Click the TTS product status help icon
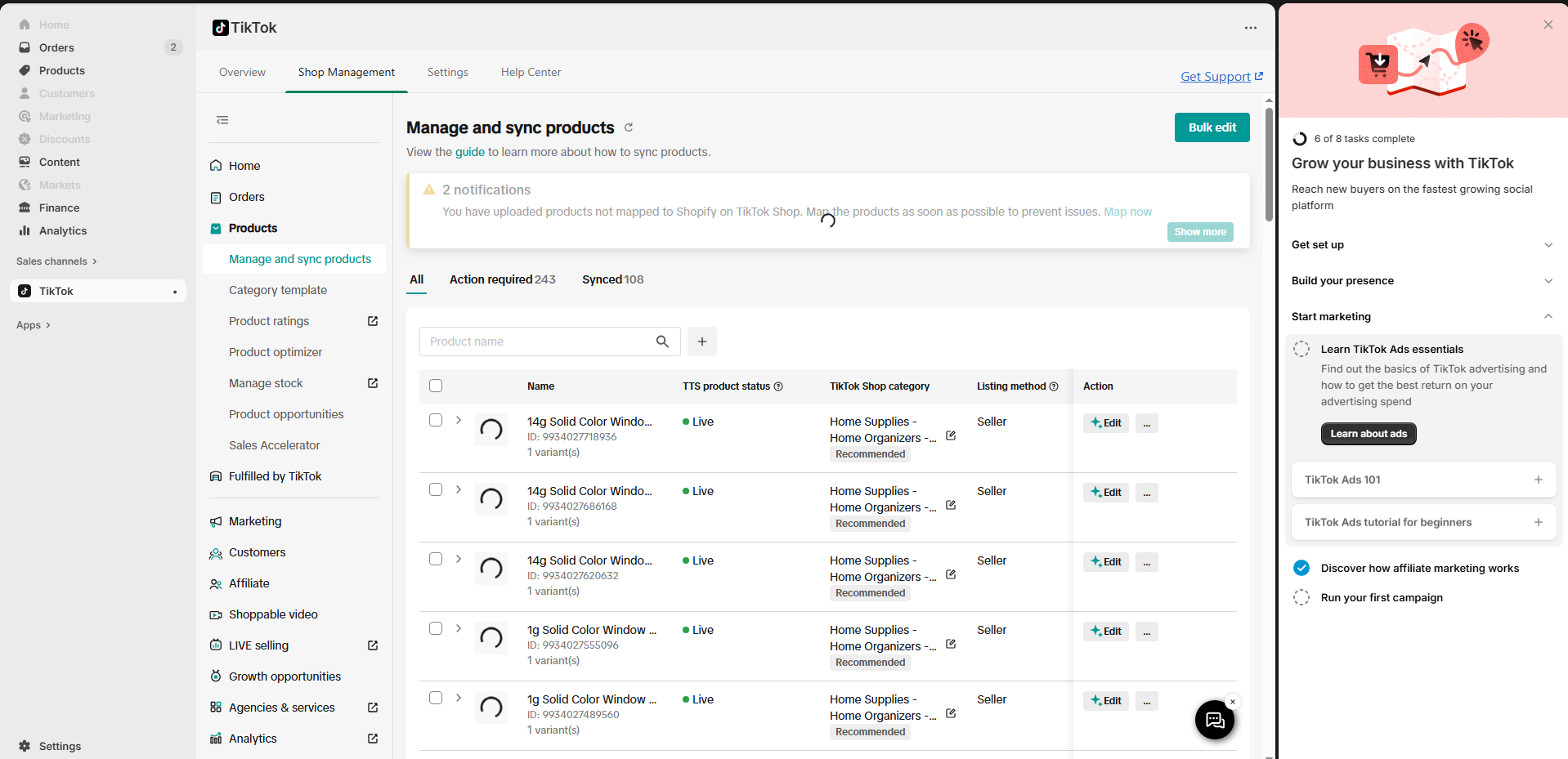Image resolution: width=1568 pixels, height=759 pixels. click(778, 386)
